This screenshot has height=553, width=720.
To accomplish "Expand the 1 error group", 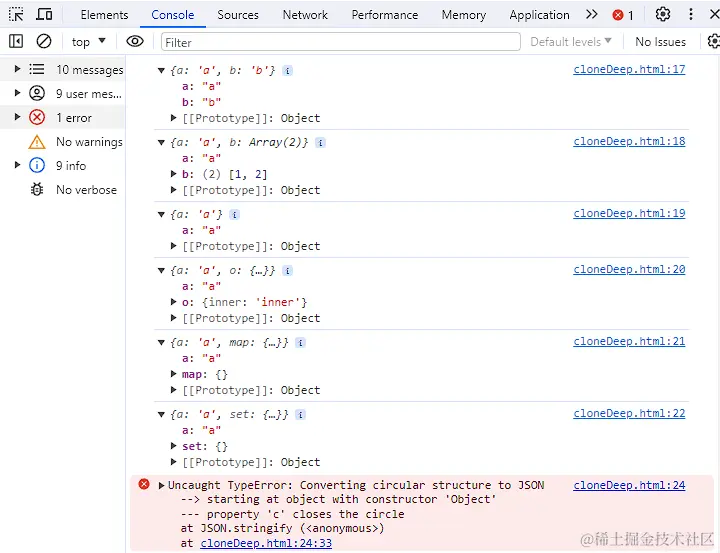I will pyautogui.click(x=17, y=117).
